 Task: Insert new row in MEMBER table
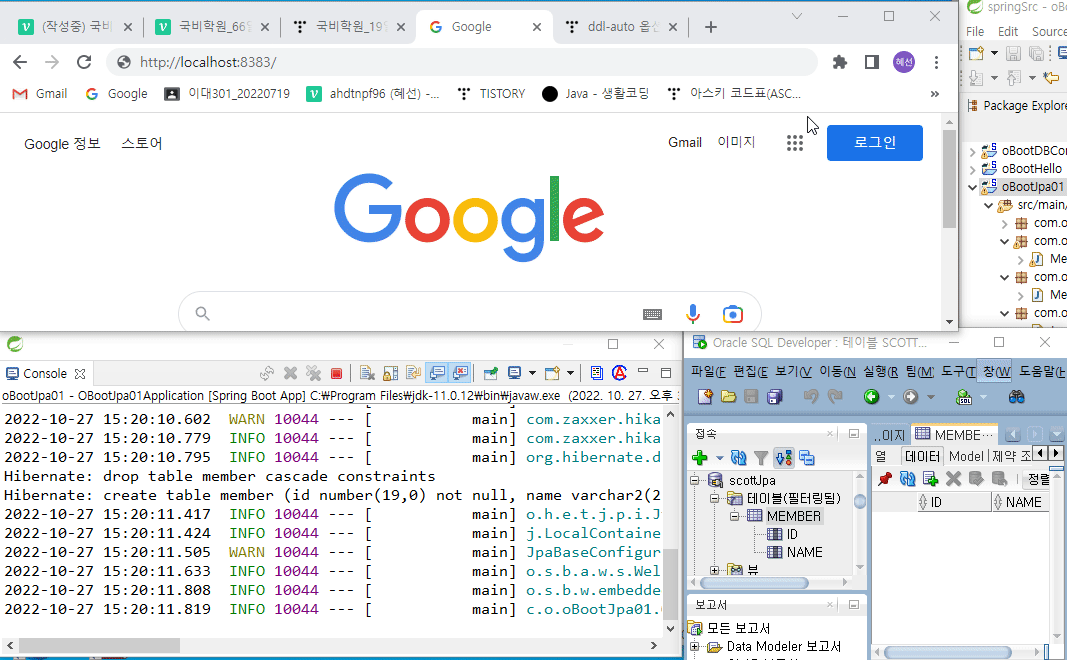tap(930, 479)
